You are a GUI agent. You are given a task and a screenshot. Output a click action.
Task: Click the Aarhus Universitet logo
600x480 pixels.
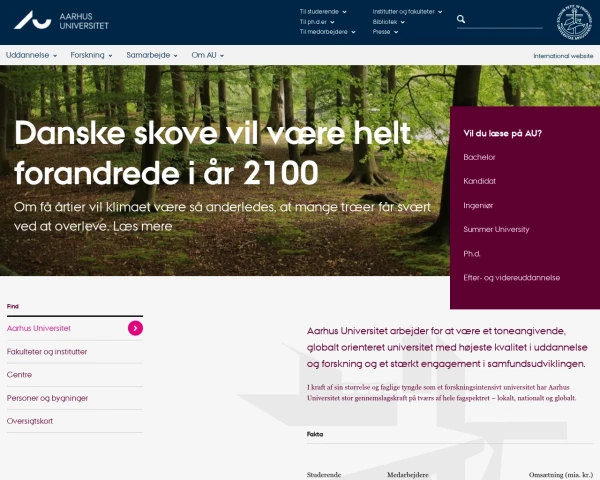coord(61,21)
